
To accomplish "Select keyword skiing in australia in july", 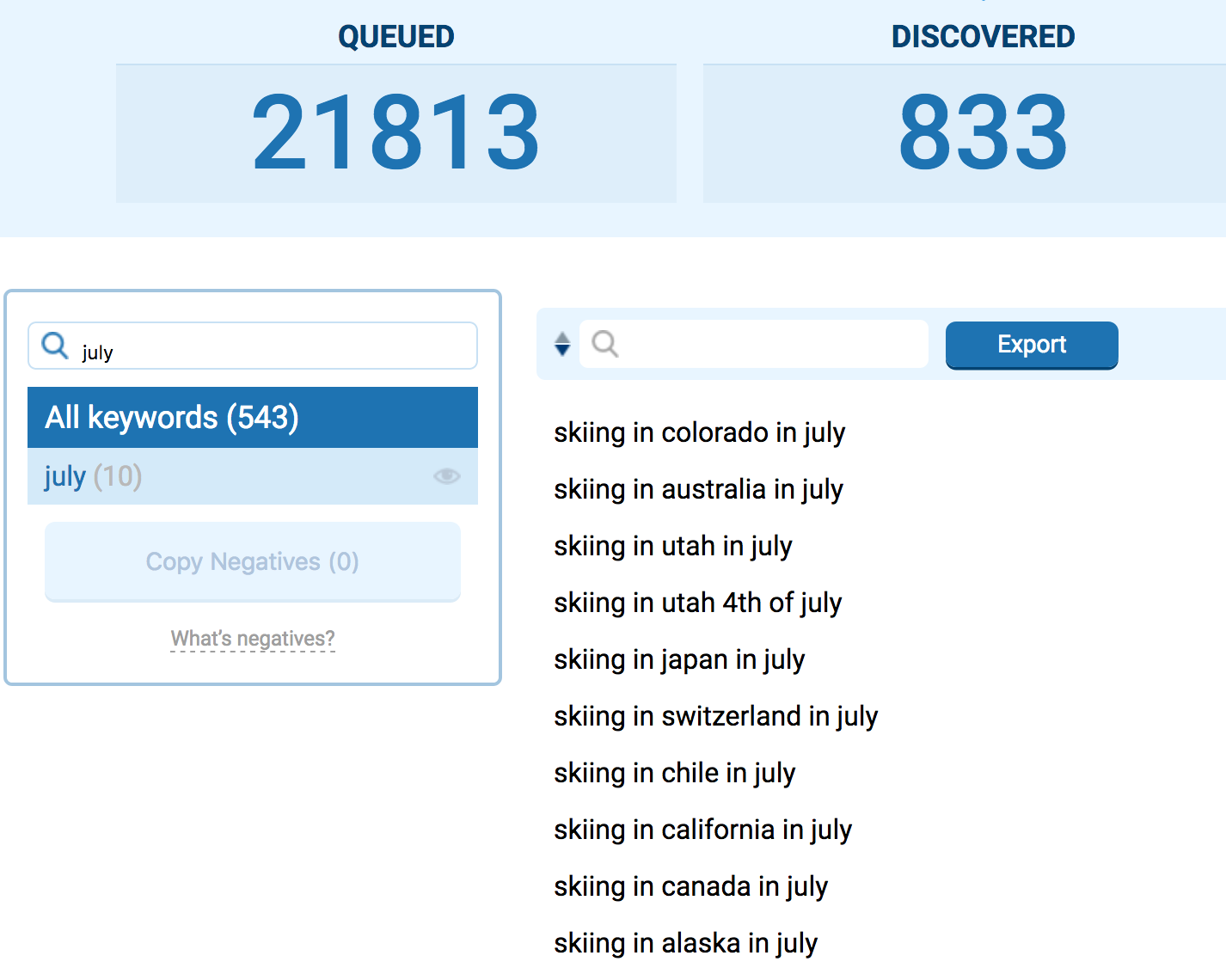I will [x=698, y=489].
